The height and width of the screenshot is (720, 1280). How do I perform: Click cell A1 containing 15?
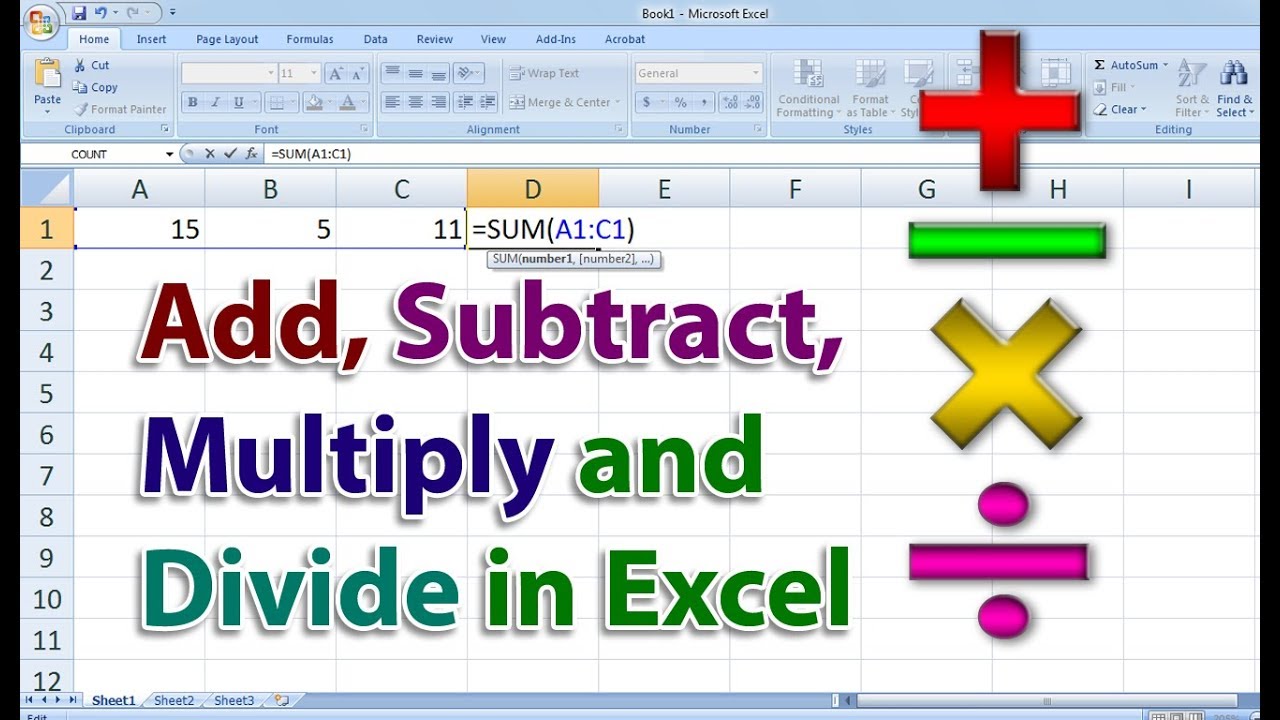[140, 229]
